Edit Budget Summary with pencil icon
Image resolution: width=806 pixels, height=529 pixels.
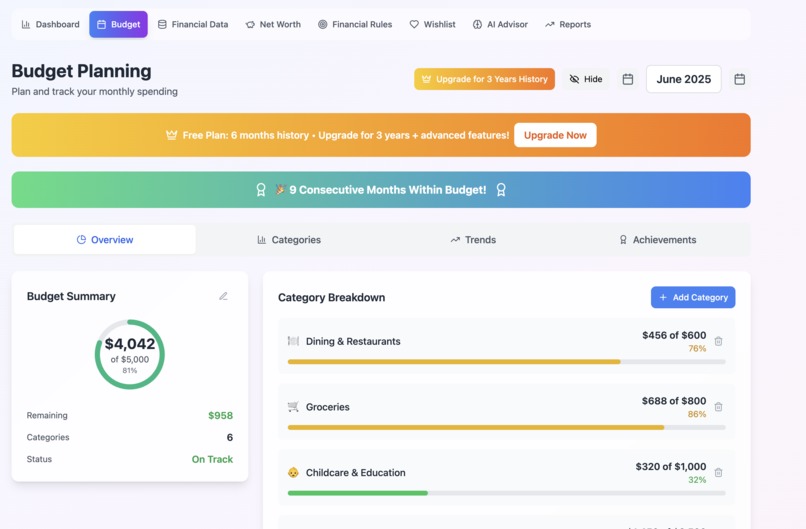point(223,296)
